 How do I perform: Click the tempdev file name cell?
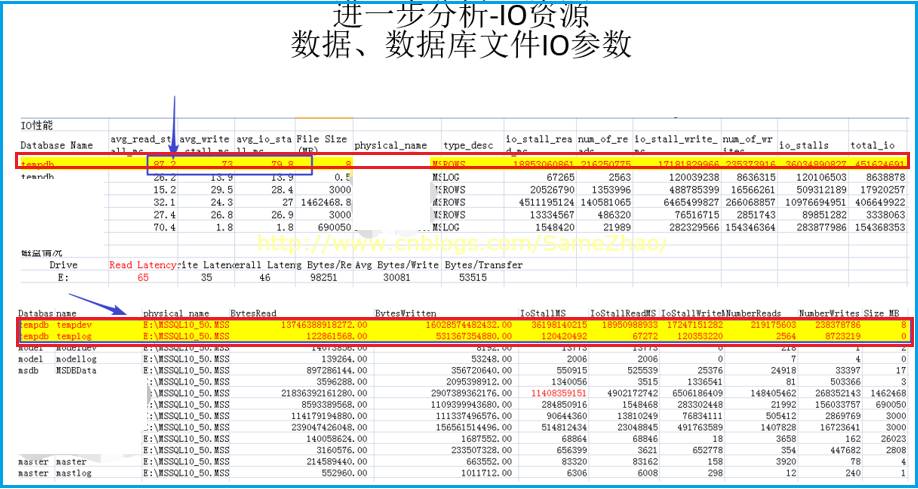[76, 325]
